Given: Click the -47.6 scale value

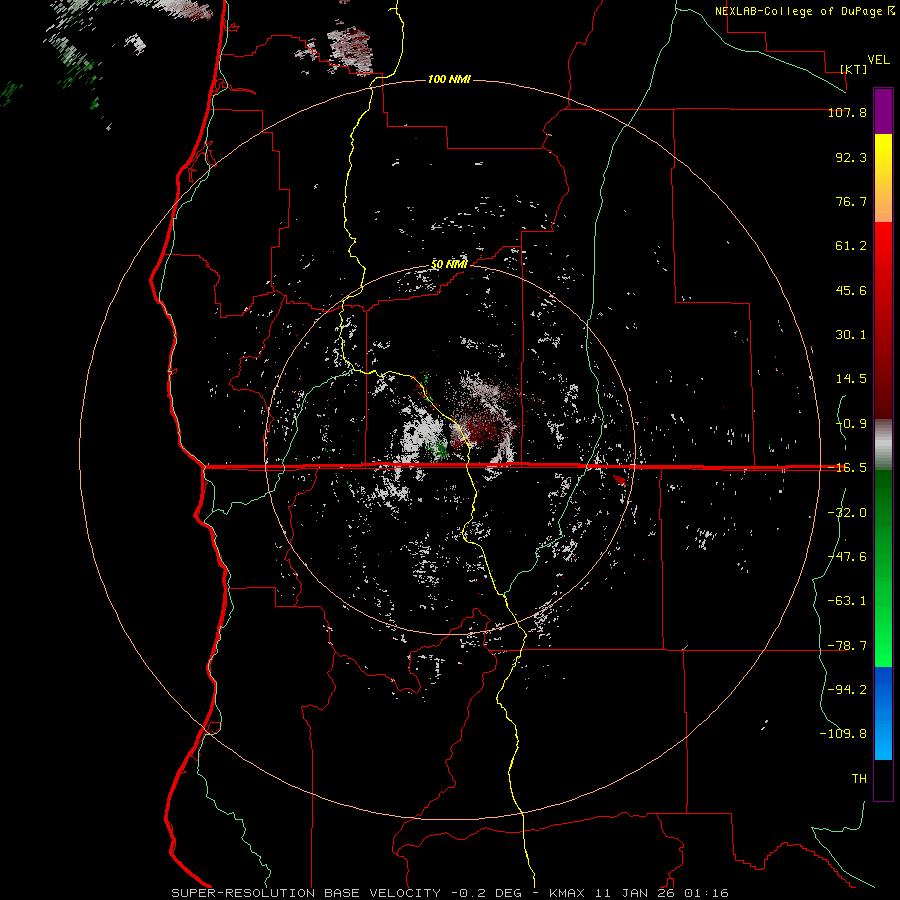Looking at the screenshot, I should pyautogui.click(x=847, y=557).
